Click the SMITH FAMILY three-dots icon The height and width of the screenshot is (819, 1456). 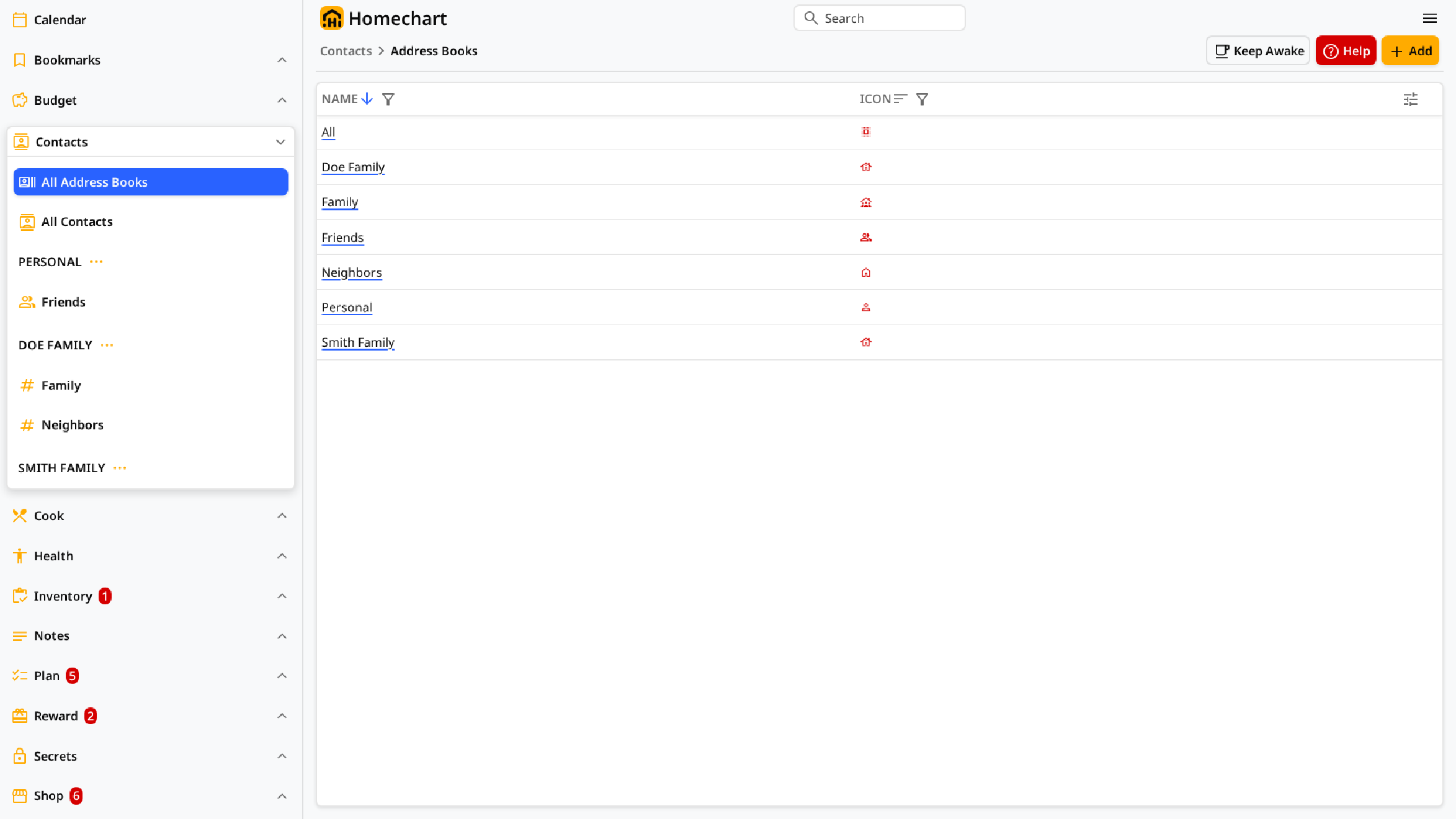[120, 468]
